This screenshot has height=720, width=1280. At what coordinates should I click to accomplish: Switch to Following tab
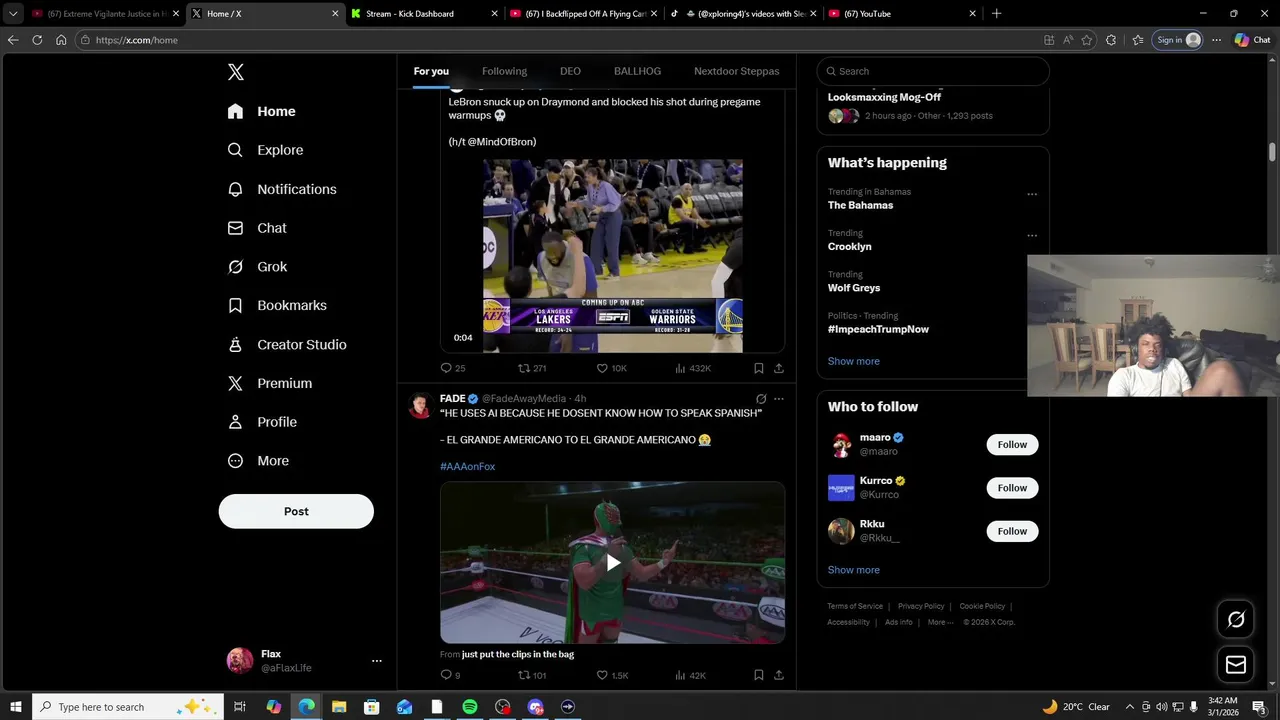[504, 71]
